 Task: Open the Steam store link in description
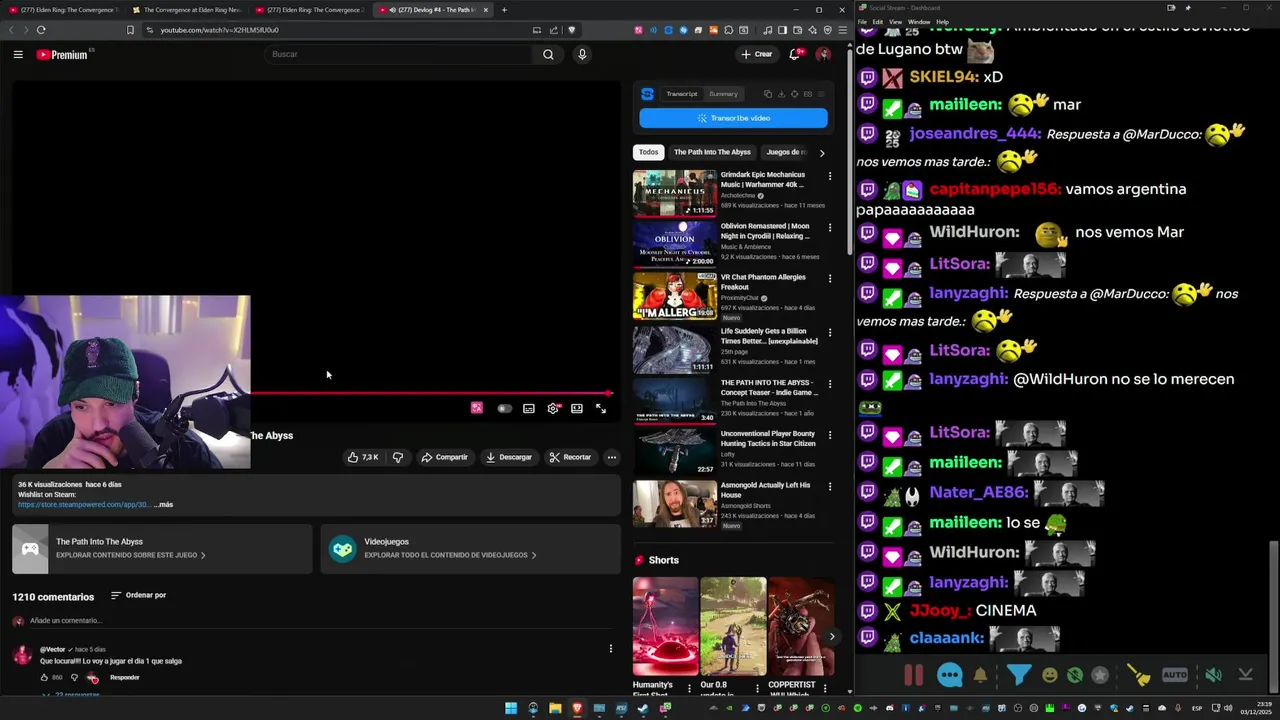[x=84, y=505]
